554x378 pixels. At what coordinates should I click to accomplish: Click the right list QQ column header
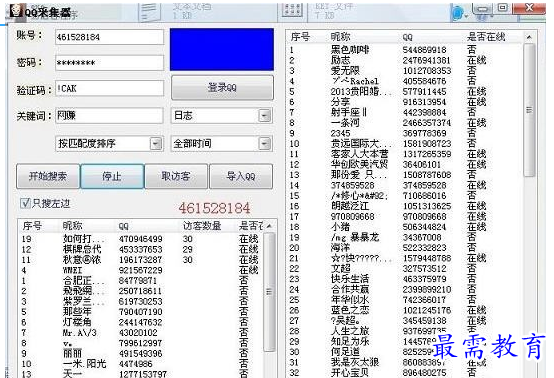(407, 37)
